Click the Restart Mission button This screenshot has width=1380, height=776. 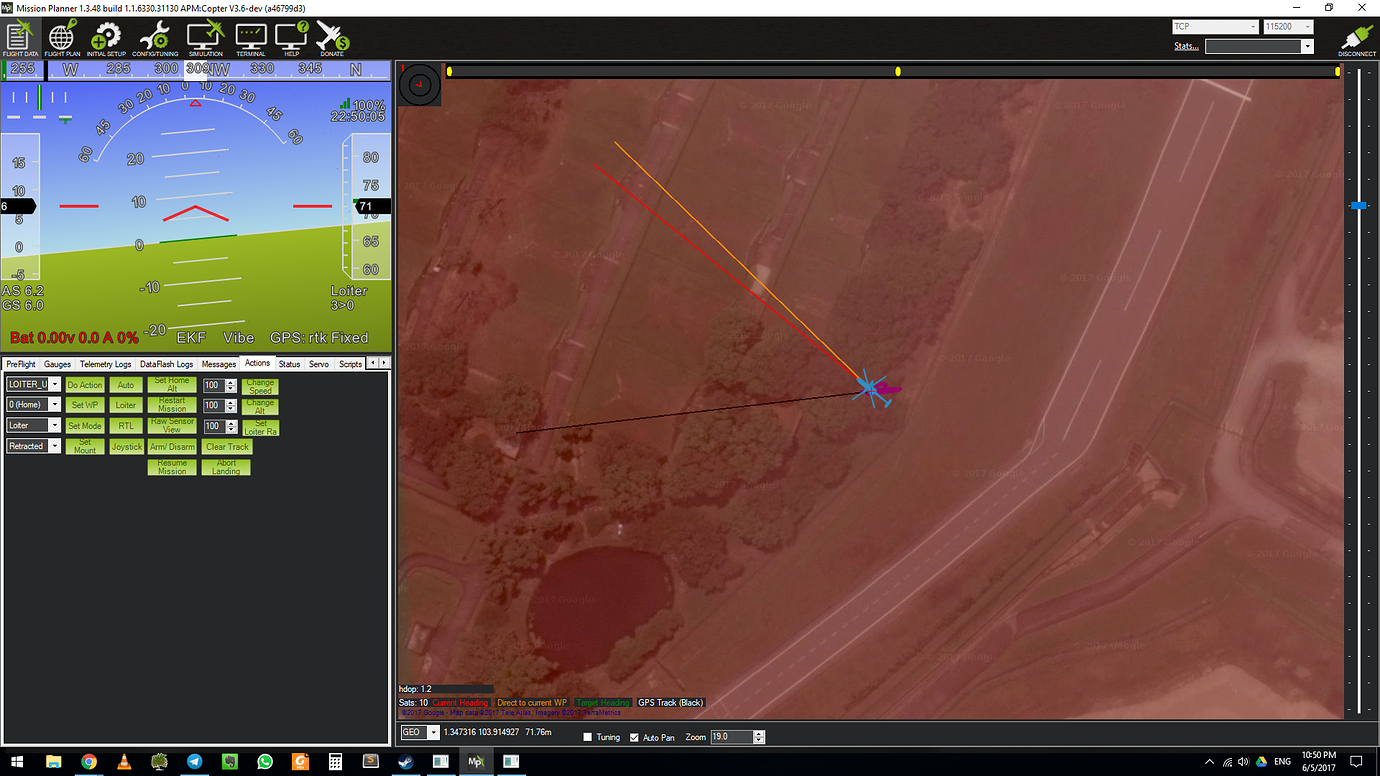(x=171, y=404)
